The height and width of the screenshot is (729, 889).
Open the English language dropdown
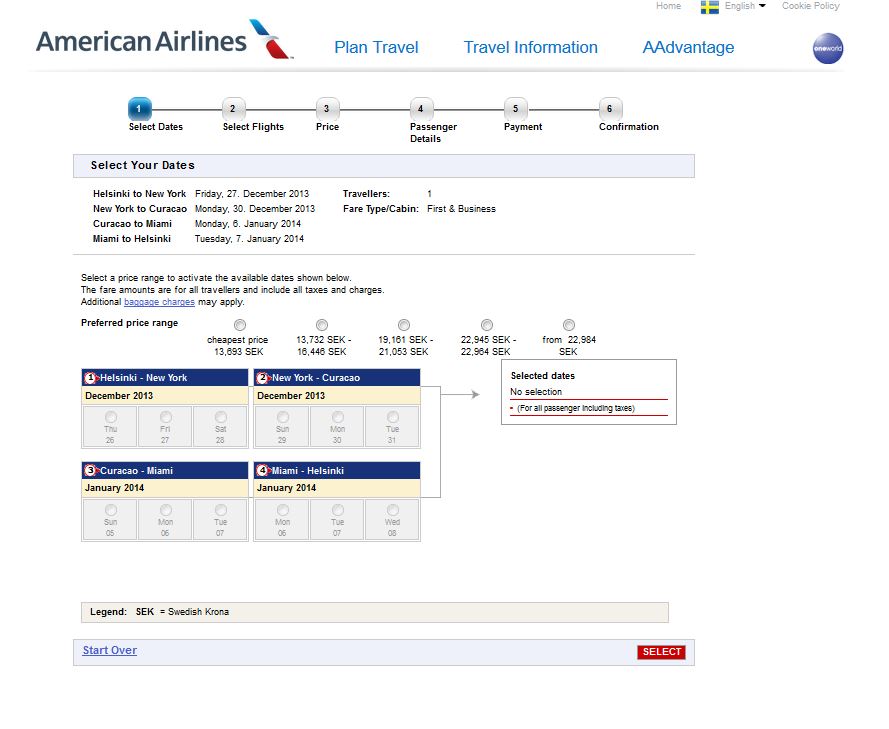pos(745,6)
